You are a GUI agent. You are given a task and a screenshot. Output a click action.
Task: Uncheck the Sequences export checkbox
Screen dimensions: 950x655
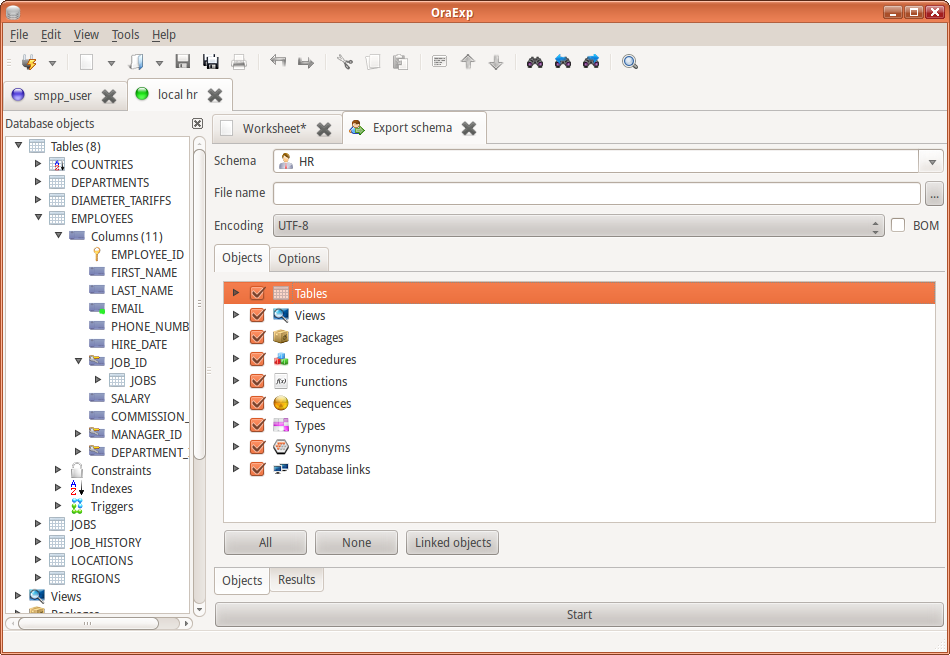coord(257,403)
